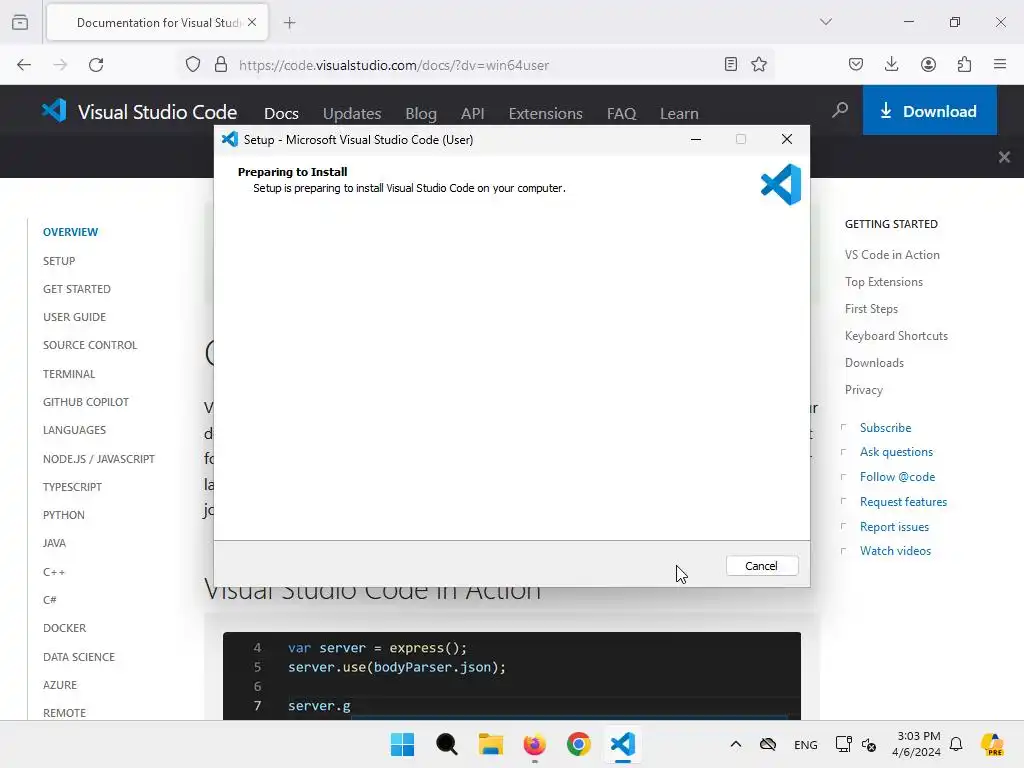
Task: Minimize the Setup dialog window
Action: pyautogui.click(x=696, y=139)
